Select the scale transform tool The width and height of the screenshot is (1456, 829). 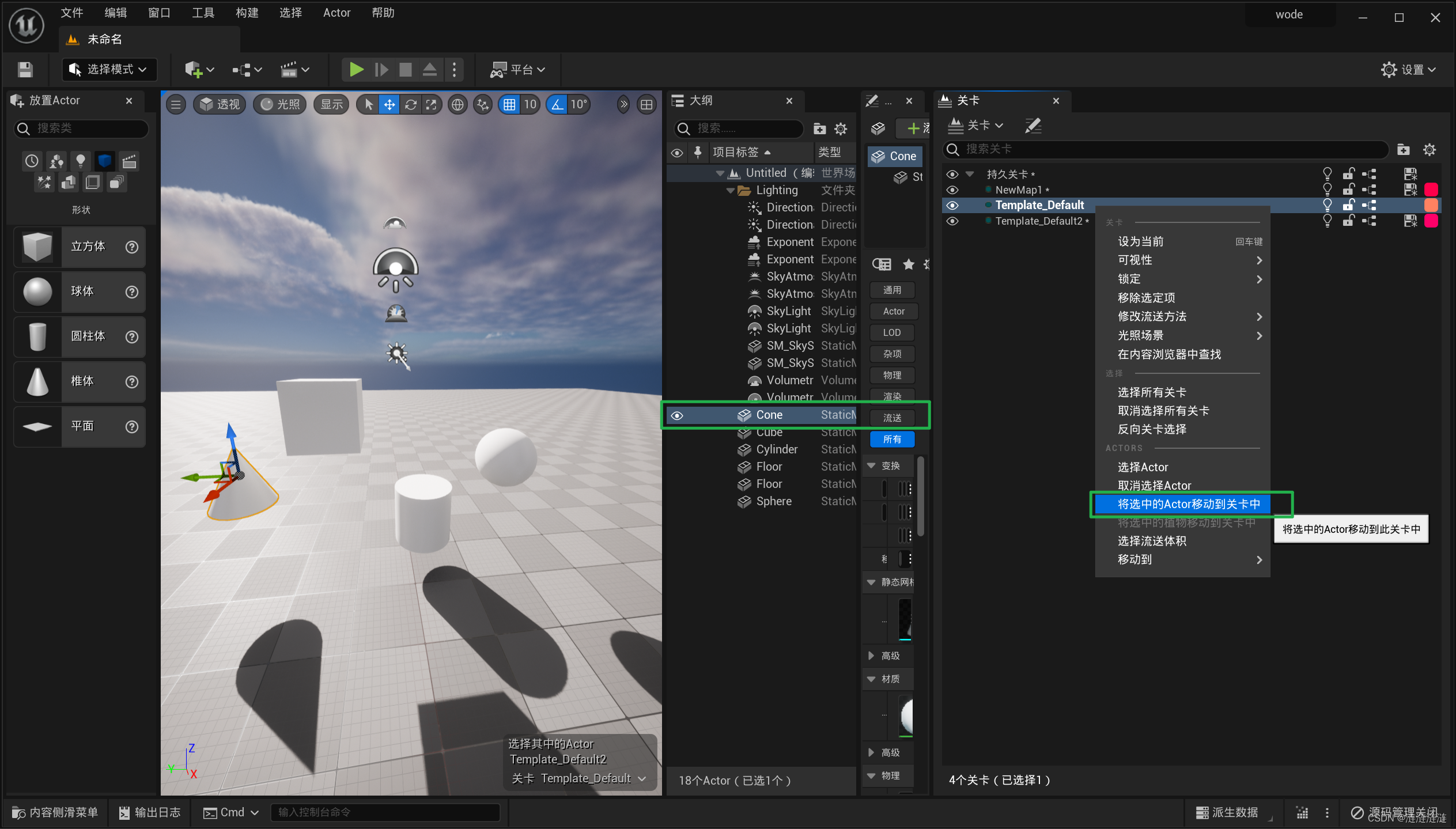pyautogui.click(x=431, y=104)
